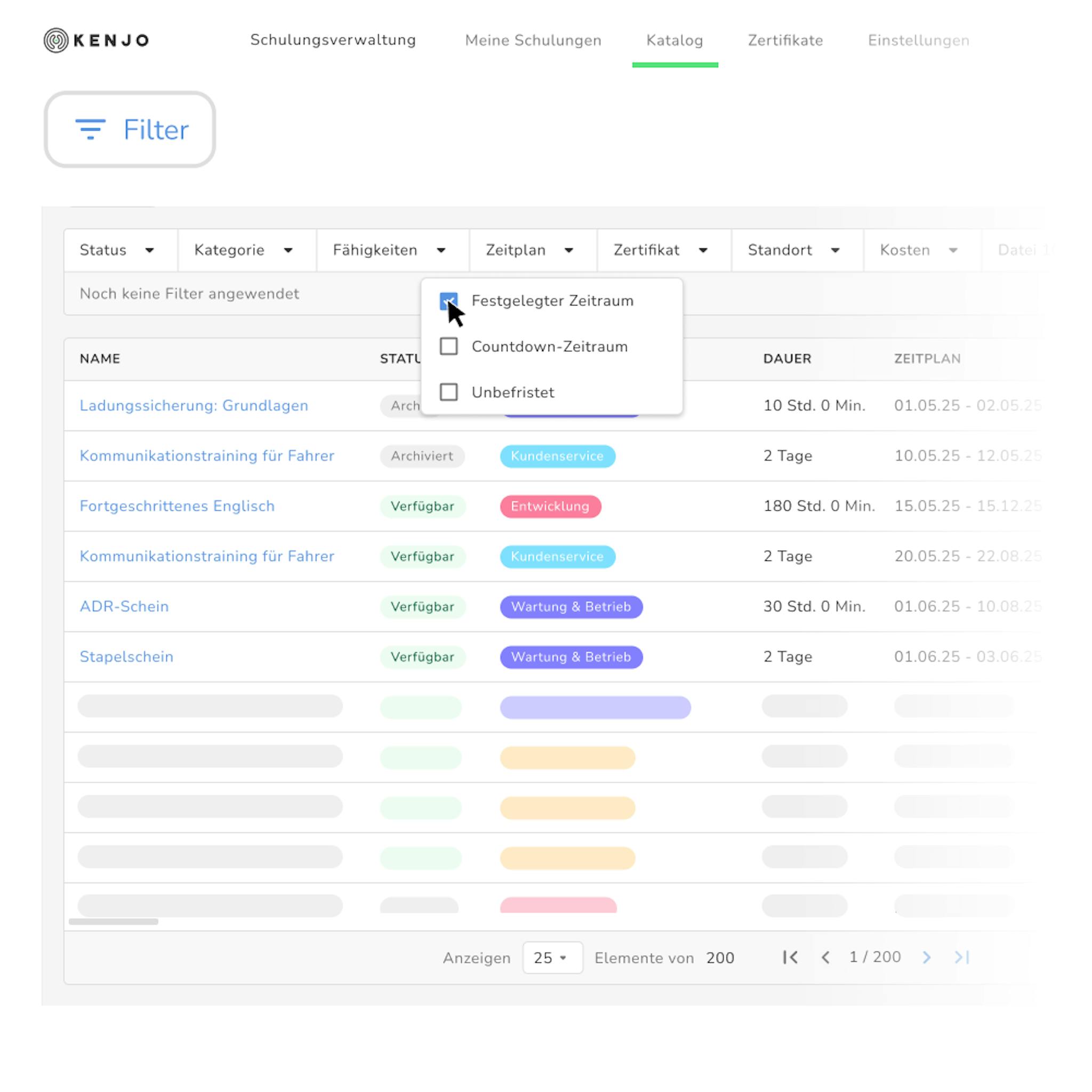
Task: Click '10 Std. 0 Min.' duration cell
Action: tap(815, 405)
